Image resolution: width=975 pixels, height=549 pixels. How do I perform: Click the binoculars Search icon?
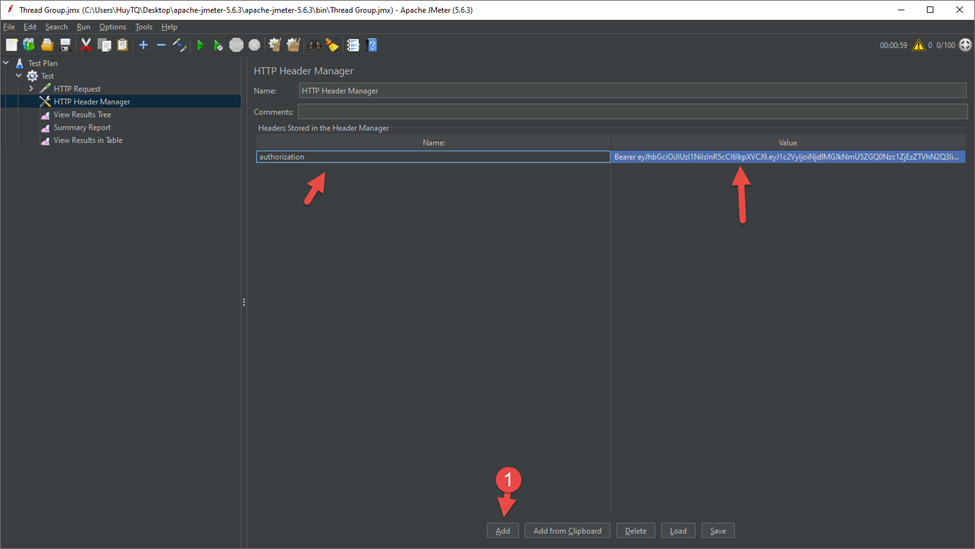315,45
